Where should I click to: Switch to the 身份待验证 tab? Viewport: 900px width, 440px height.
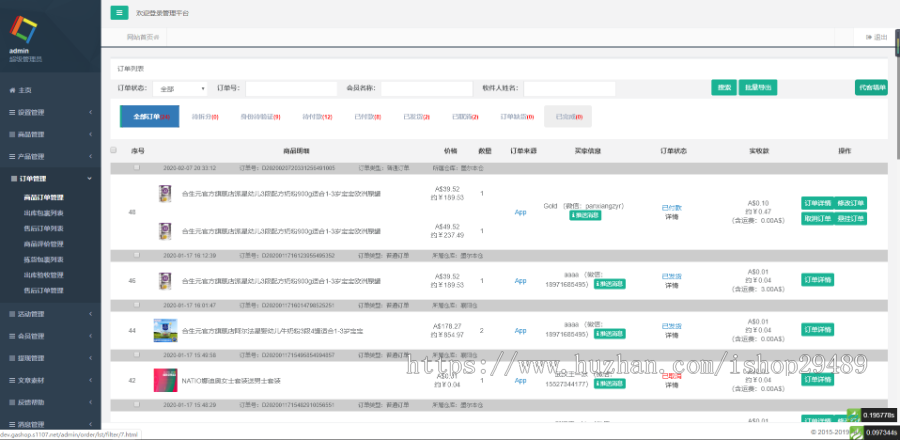point(260,116)
